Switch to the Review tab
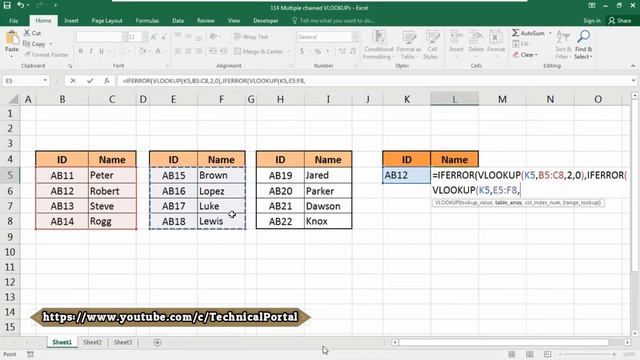 point(206,21)
